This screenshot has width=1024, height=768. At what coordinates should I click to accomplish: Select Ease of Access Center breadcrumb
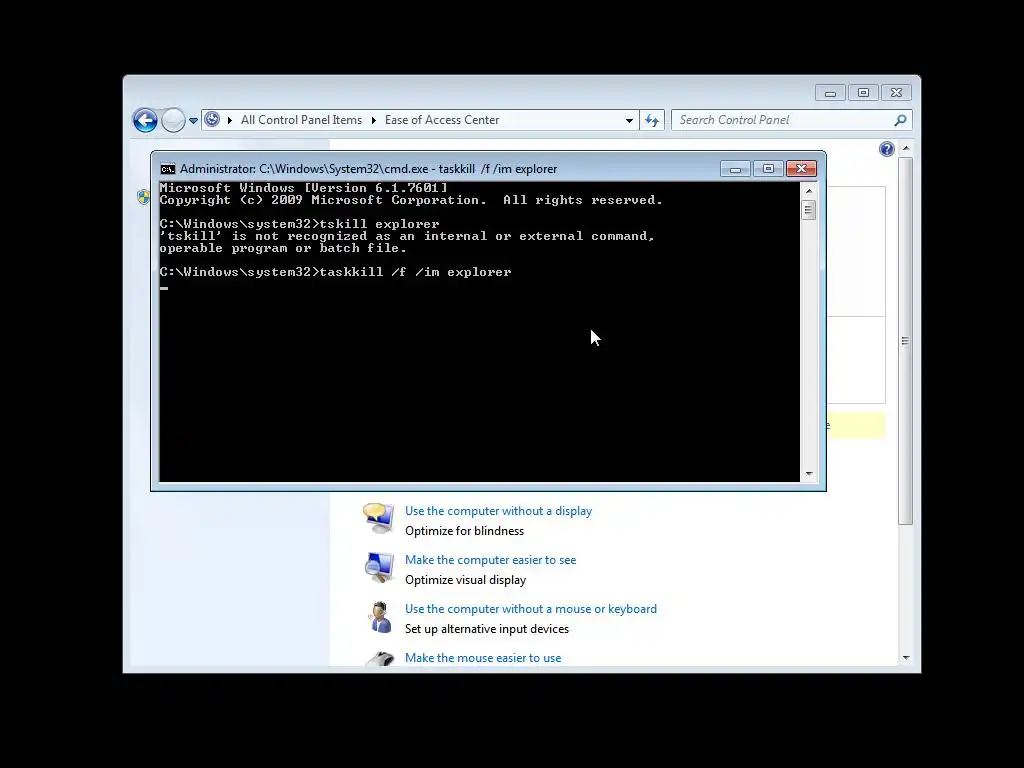click(x=441, y=120)
